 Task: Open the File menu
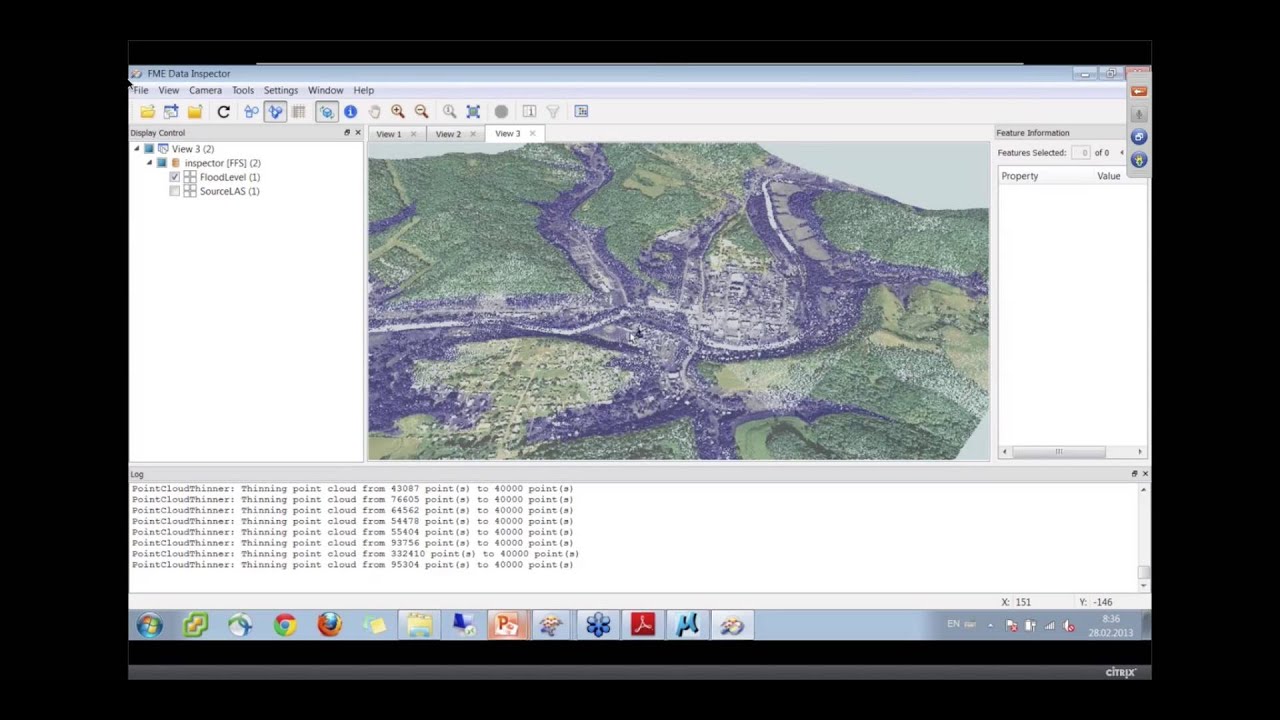[141, 90]
